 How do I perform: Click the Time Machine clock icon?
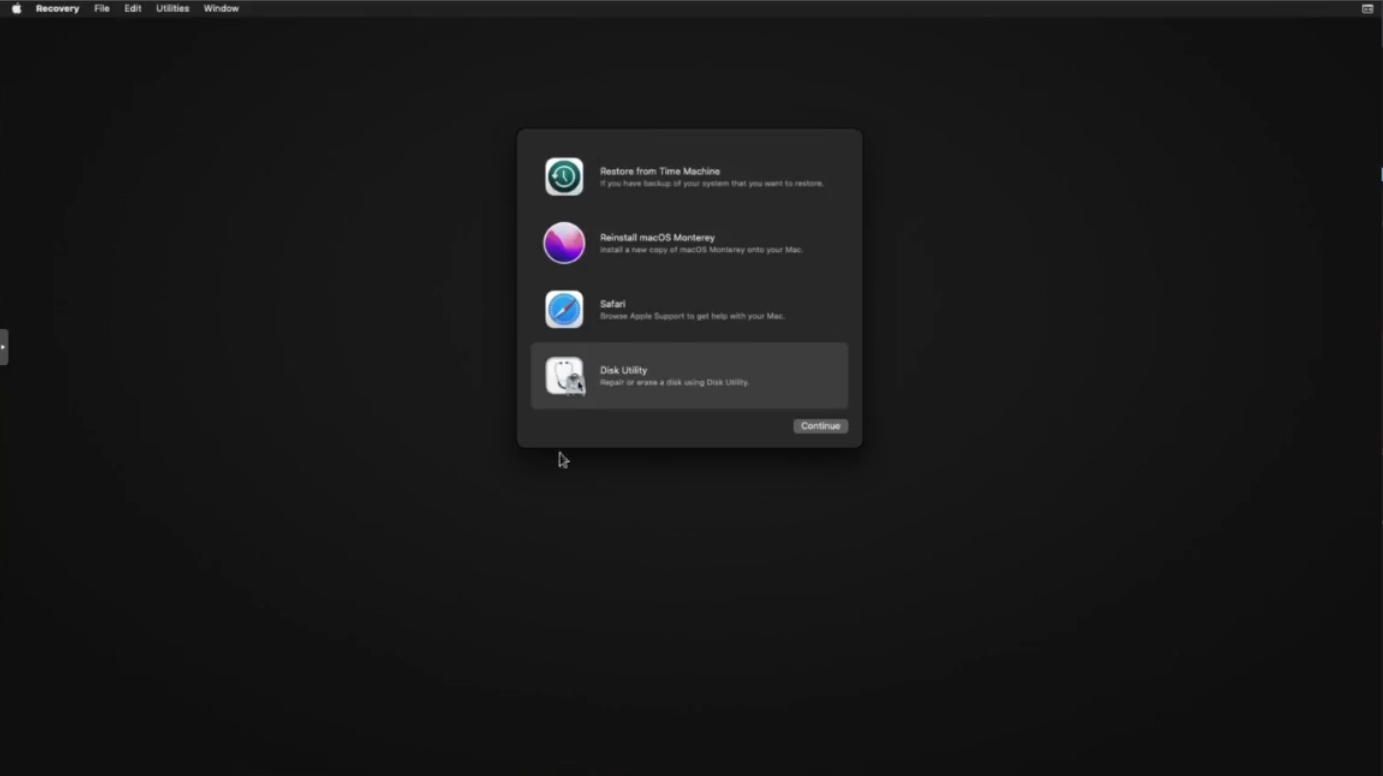(x=564, y=177)
